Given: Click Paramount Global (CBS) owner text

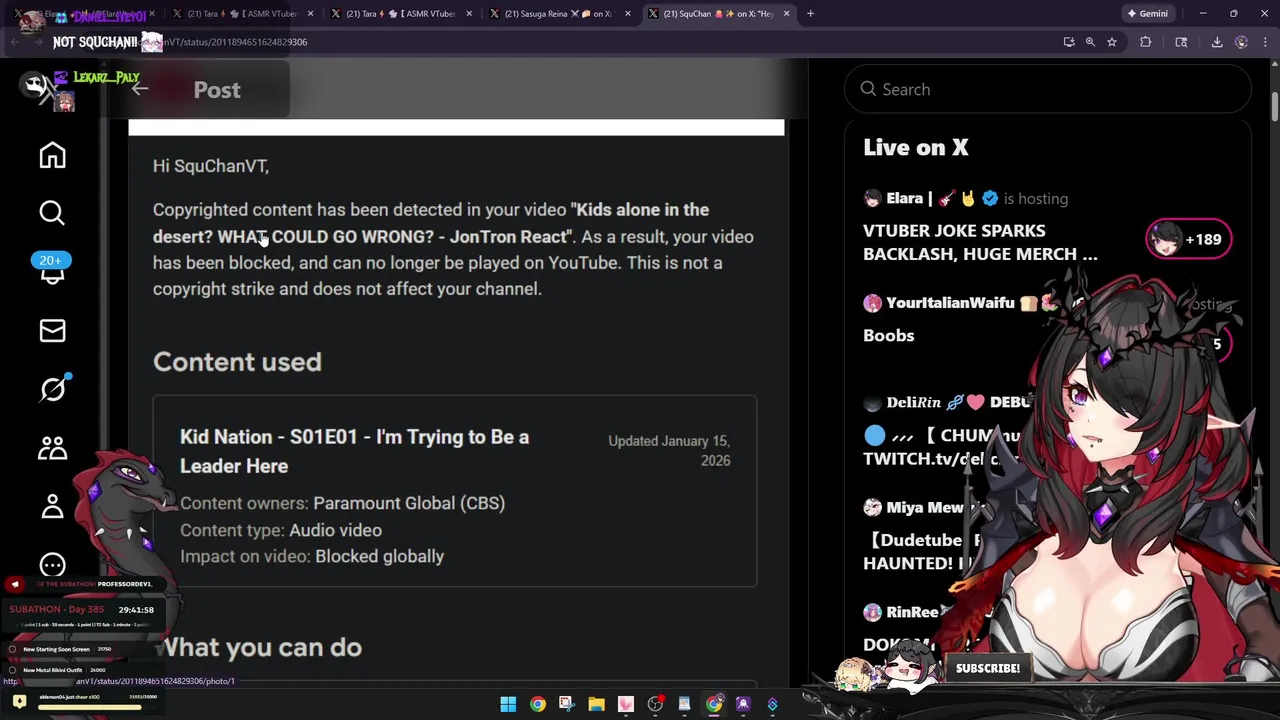Looking at the screenshot, I should click(x=409, y=503).
